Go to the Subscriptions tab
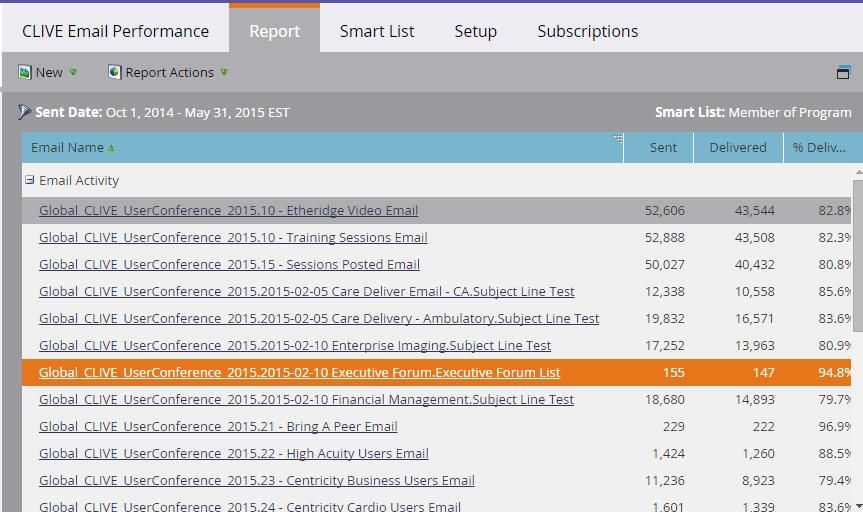Screen dimensions: 863x512 587,31
